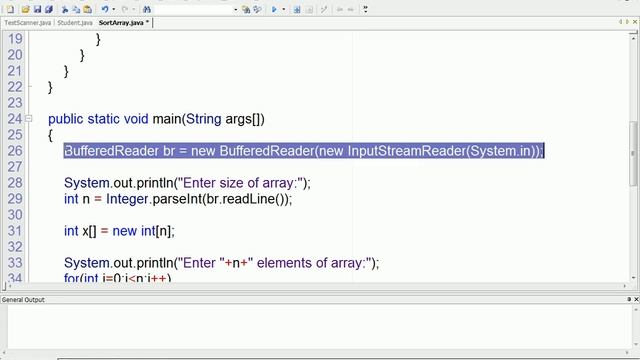
Task: Click the General Output panel title
Action: coord(23,300)
